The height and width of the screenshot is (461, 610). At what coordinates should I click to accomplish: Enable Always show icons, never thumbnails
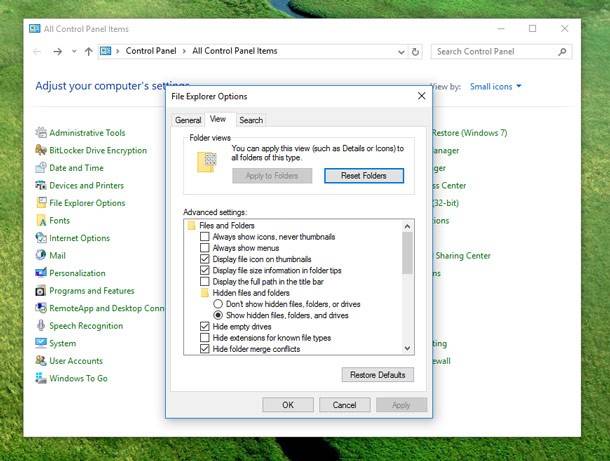point(205,237)
